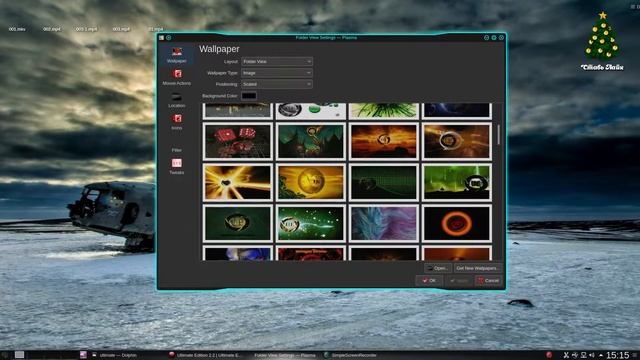Open the 002.mp4 desktop file
The image size is (640, 360).
tap(52, 29)
